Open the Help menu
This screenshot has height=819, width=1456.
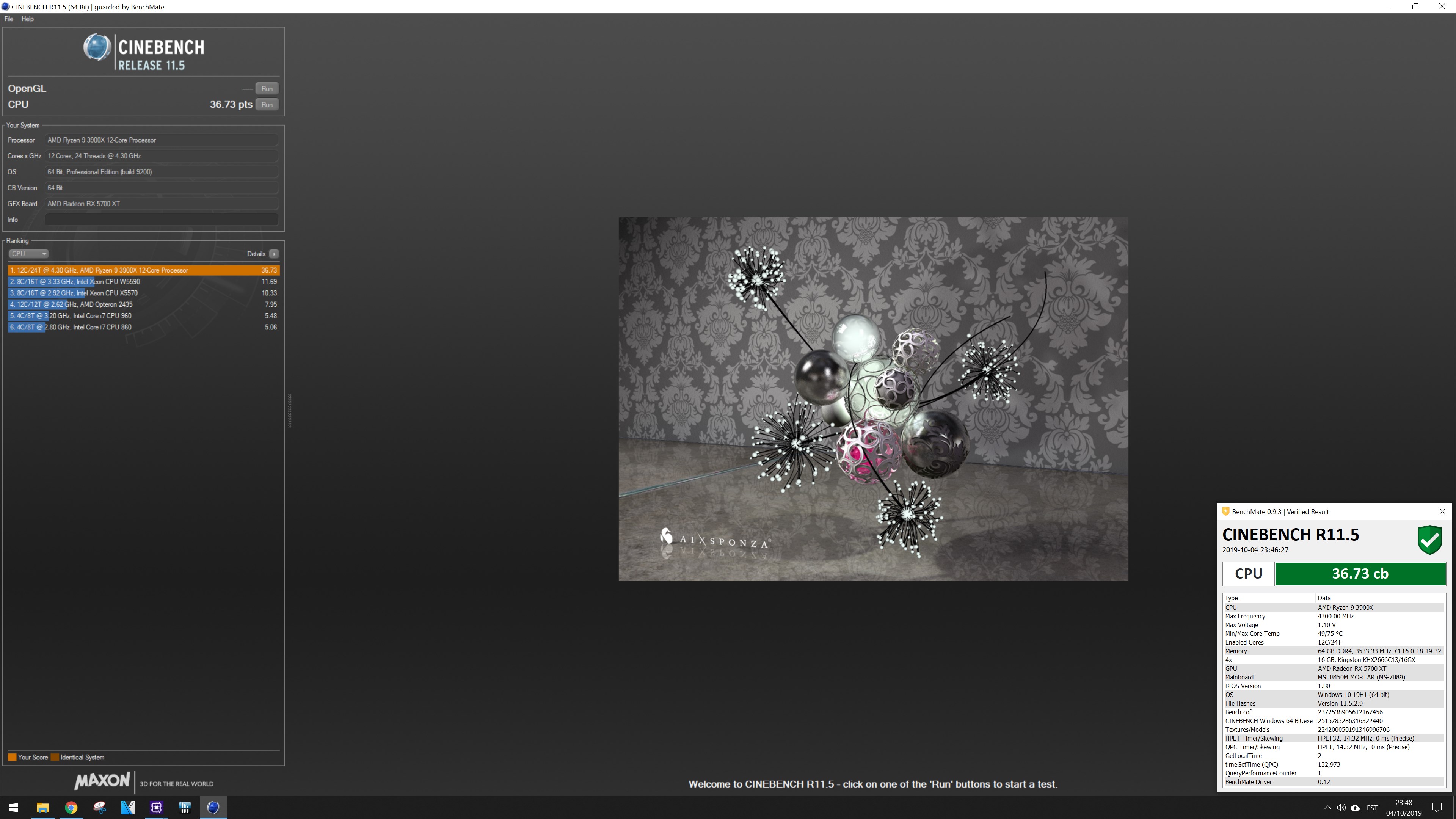pyautogui.click(x=28, y=19)
